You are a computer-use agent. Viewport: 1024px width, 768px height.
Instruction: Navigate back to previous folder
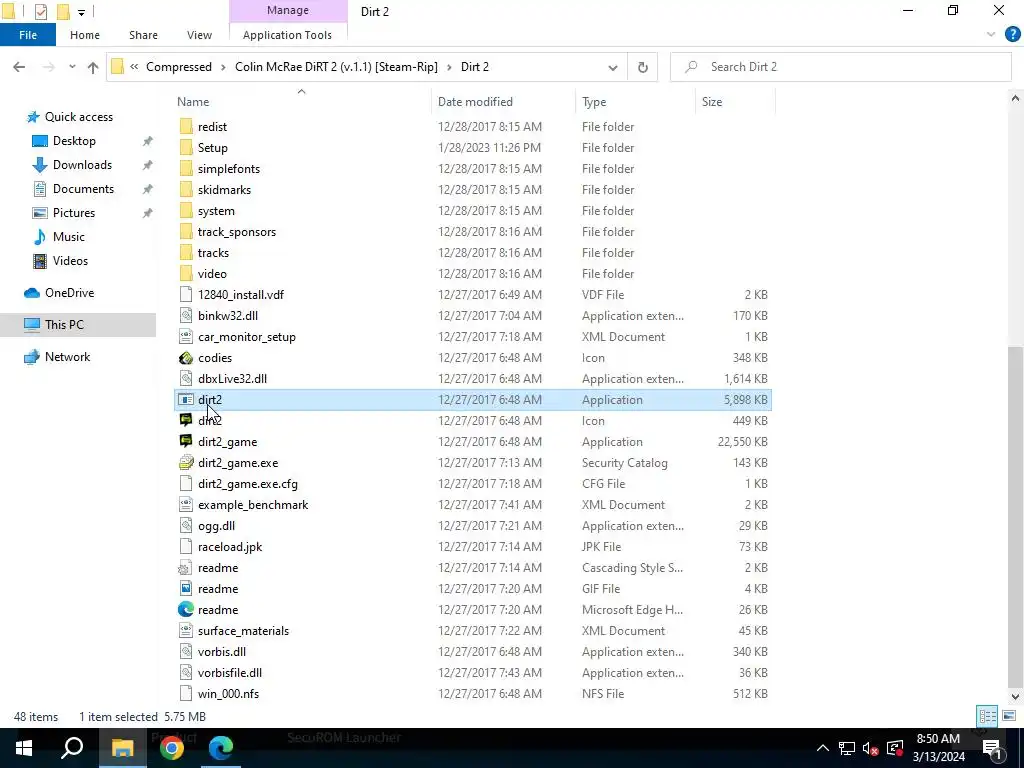pos(19,67)
